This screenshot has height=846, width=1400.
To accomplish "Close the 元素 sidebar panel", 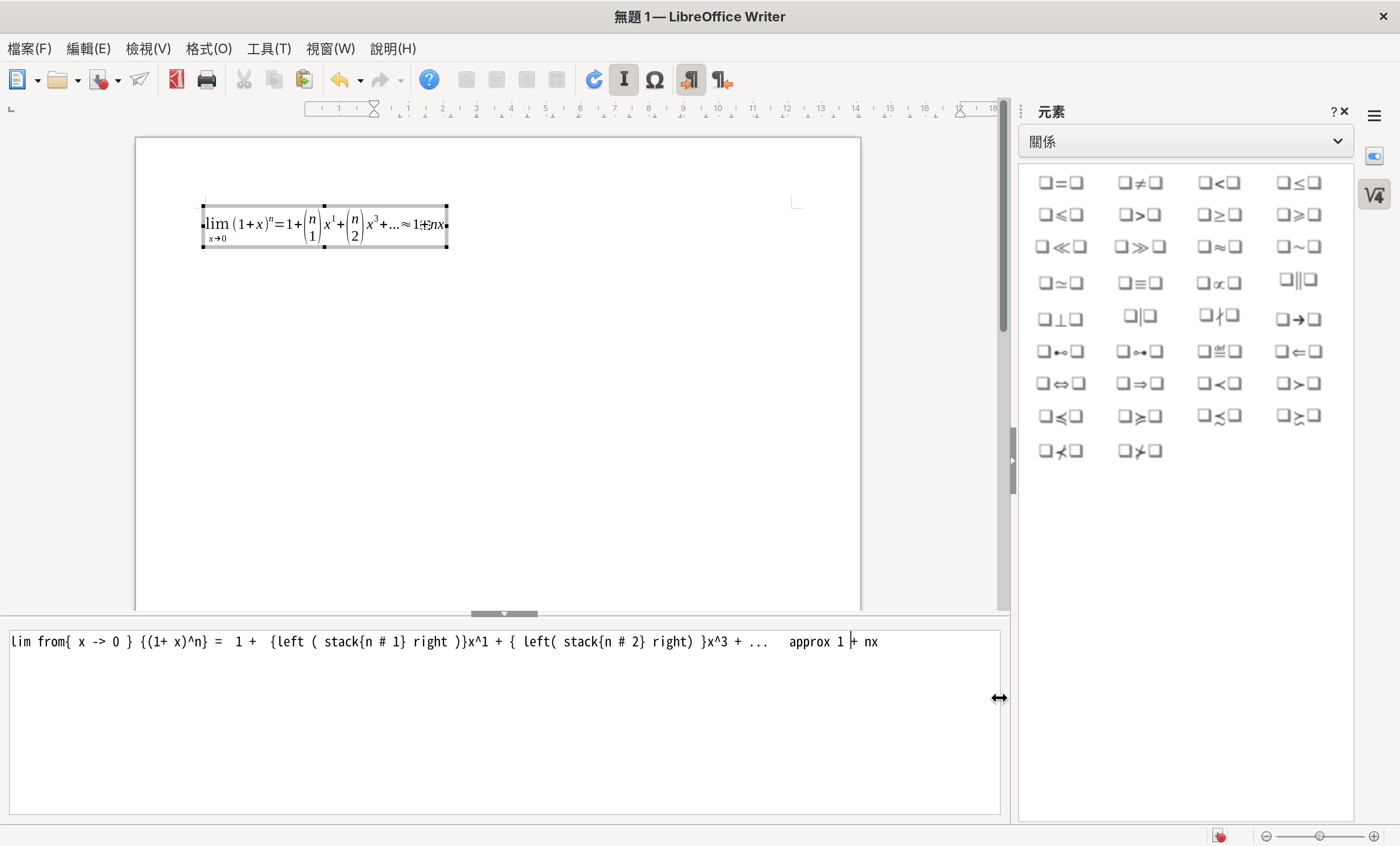I will point(1345,111).
